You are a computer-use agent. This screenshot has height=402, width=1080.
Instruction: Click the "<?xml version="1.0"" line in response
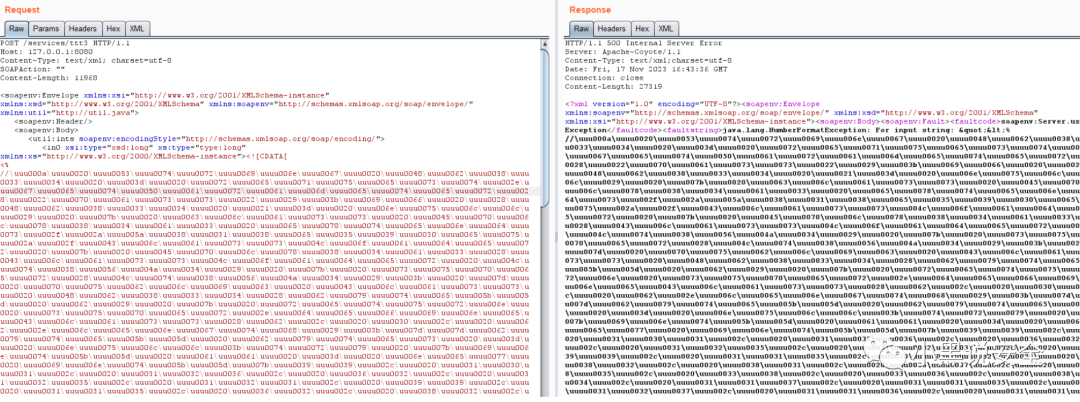coord(693,103)
